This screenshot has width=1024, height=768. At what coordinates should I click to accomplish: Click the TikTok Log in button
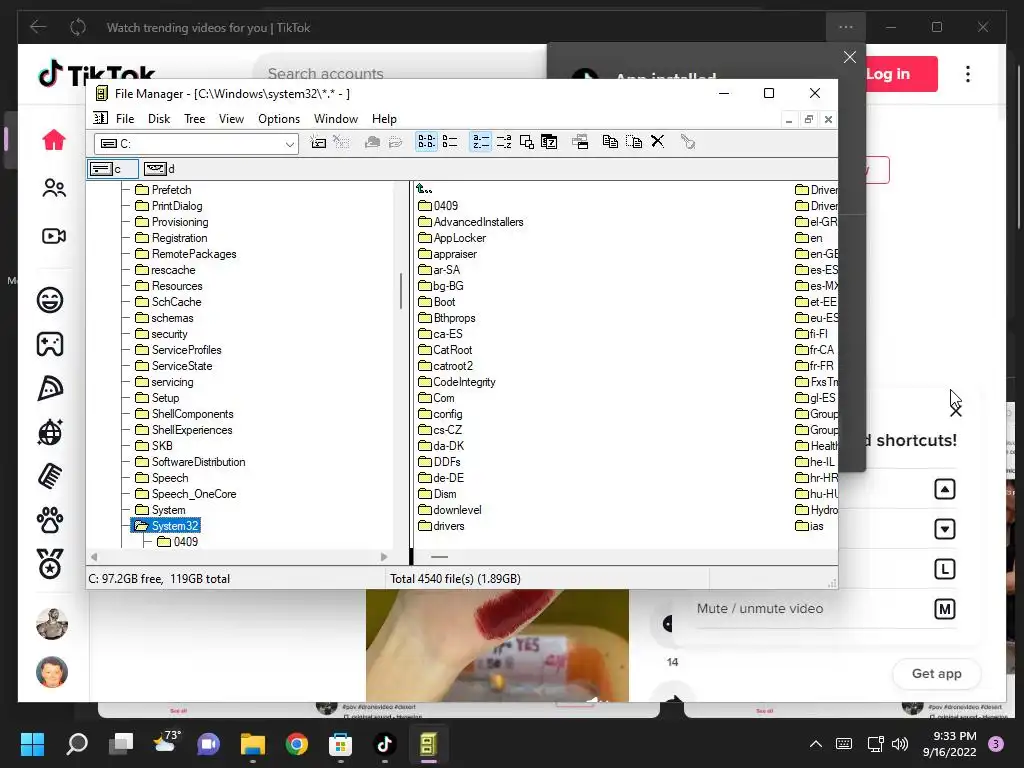click(901, 74)
